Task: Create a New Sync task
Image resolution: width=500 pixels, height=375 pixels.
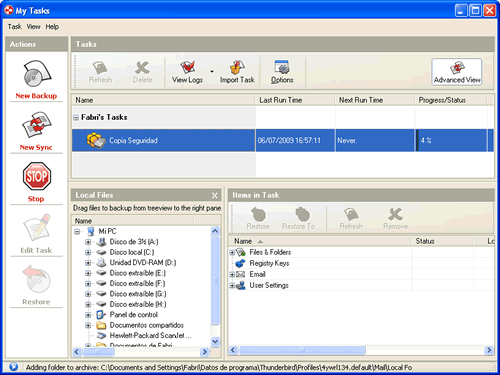Action: (x=36, y=131)
